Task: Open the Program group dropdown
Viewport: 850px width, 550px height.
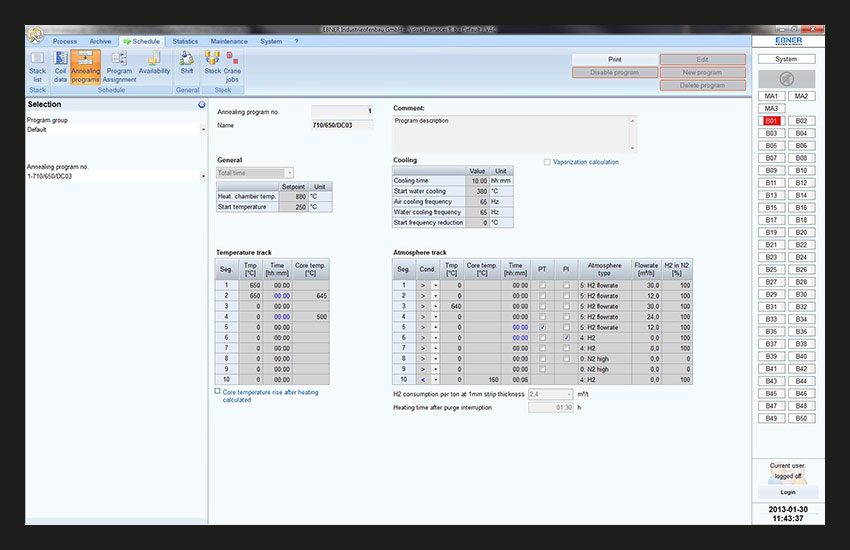Action: point(203,130)
